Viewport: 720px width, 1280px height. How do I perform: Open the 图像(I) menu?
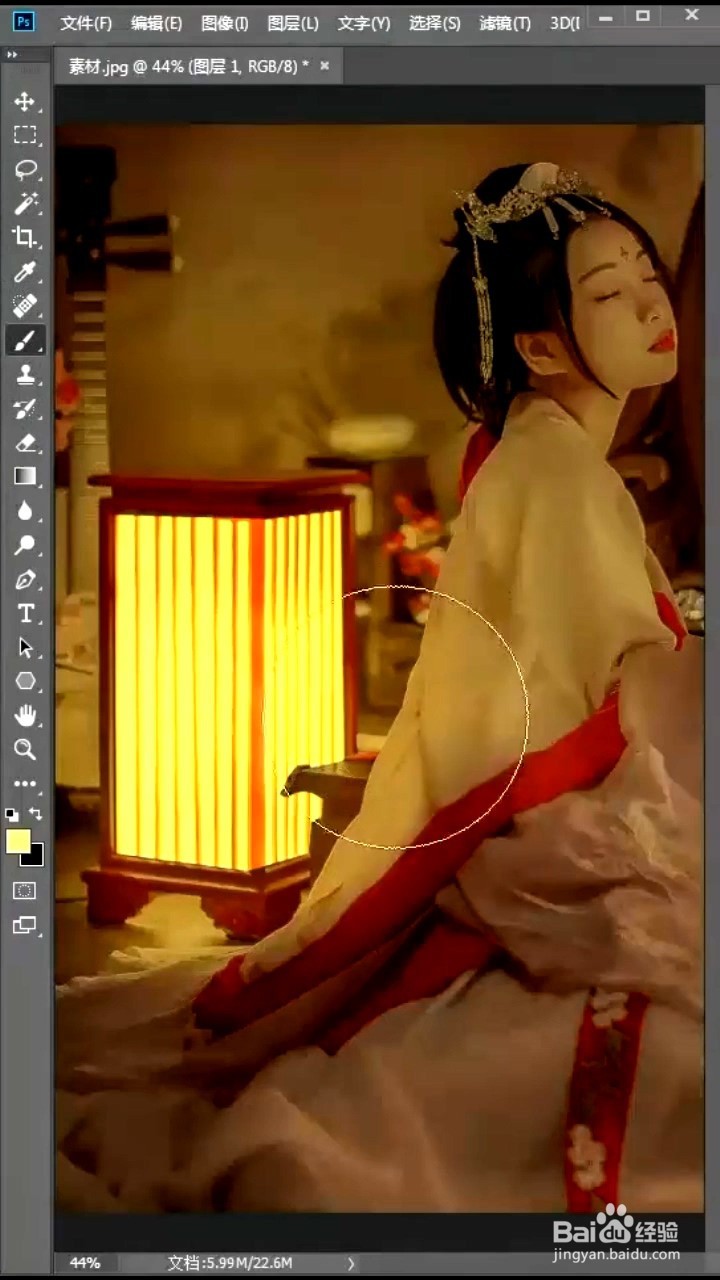coord(224,22)
